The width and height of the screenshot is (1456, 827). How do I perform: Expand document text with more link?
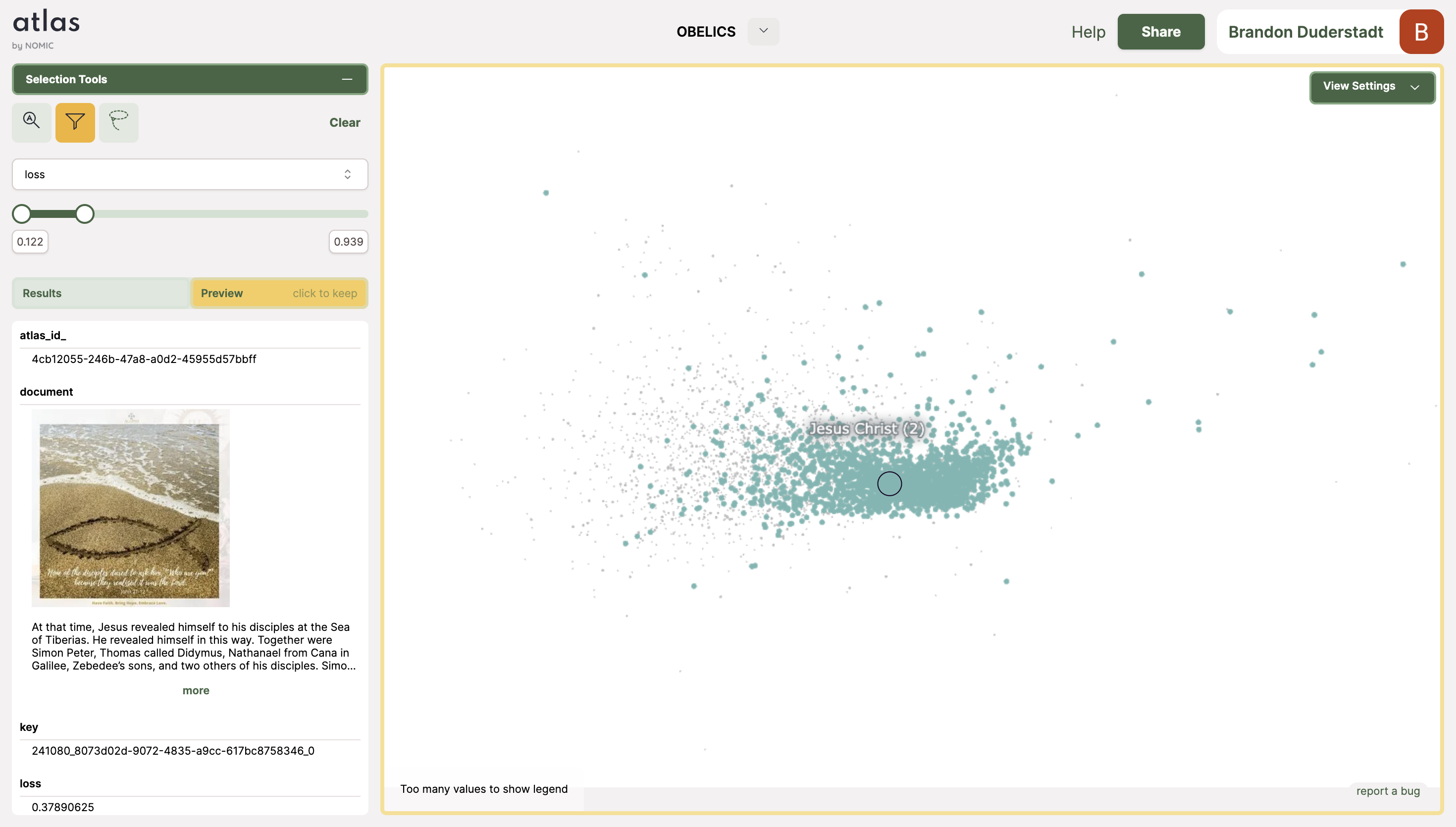195,690
